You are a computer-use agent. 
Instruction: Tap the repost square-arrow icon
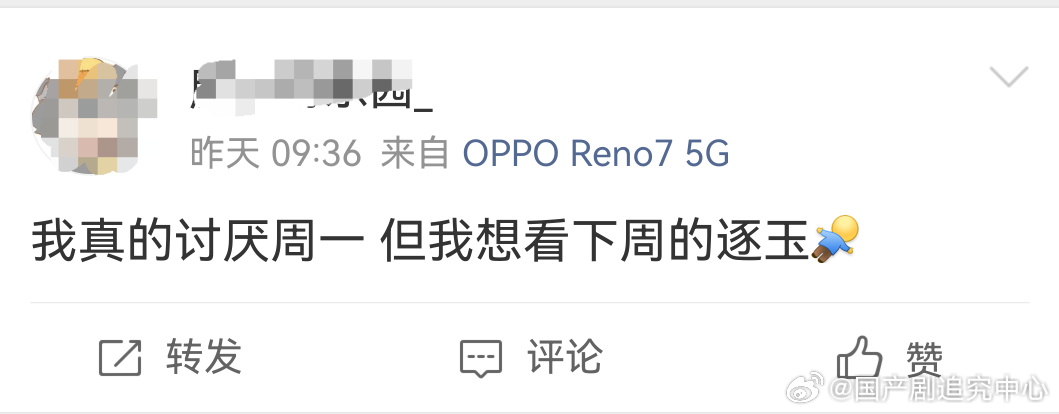(x=120, y=357)
